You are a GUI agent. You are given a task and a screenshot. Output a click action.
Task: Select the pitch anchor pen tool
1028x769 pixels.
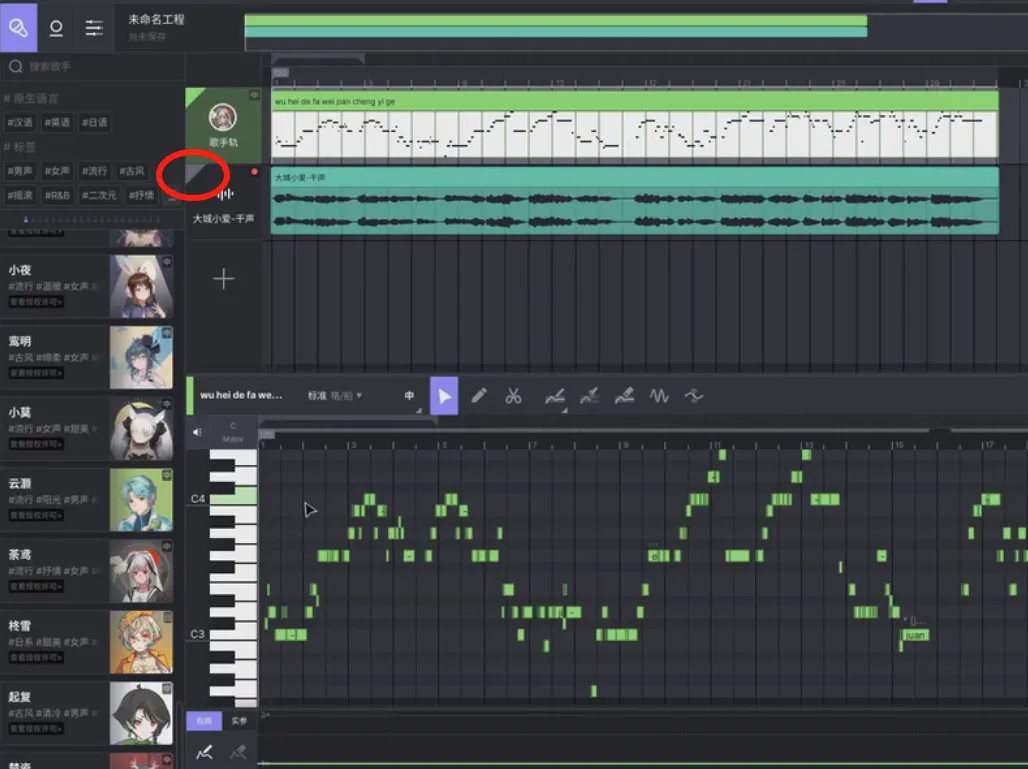pos(589,396)
